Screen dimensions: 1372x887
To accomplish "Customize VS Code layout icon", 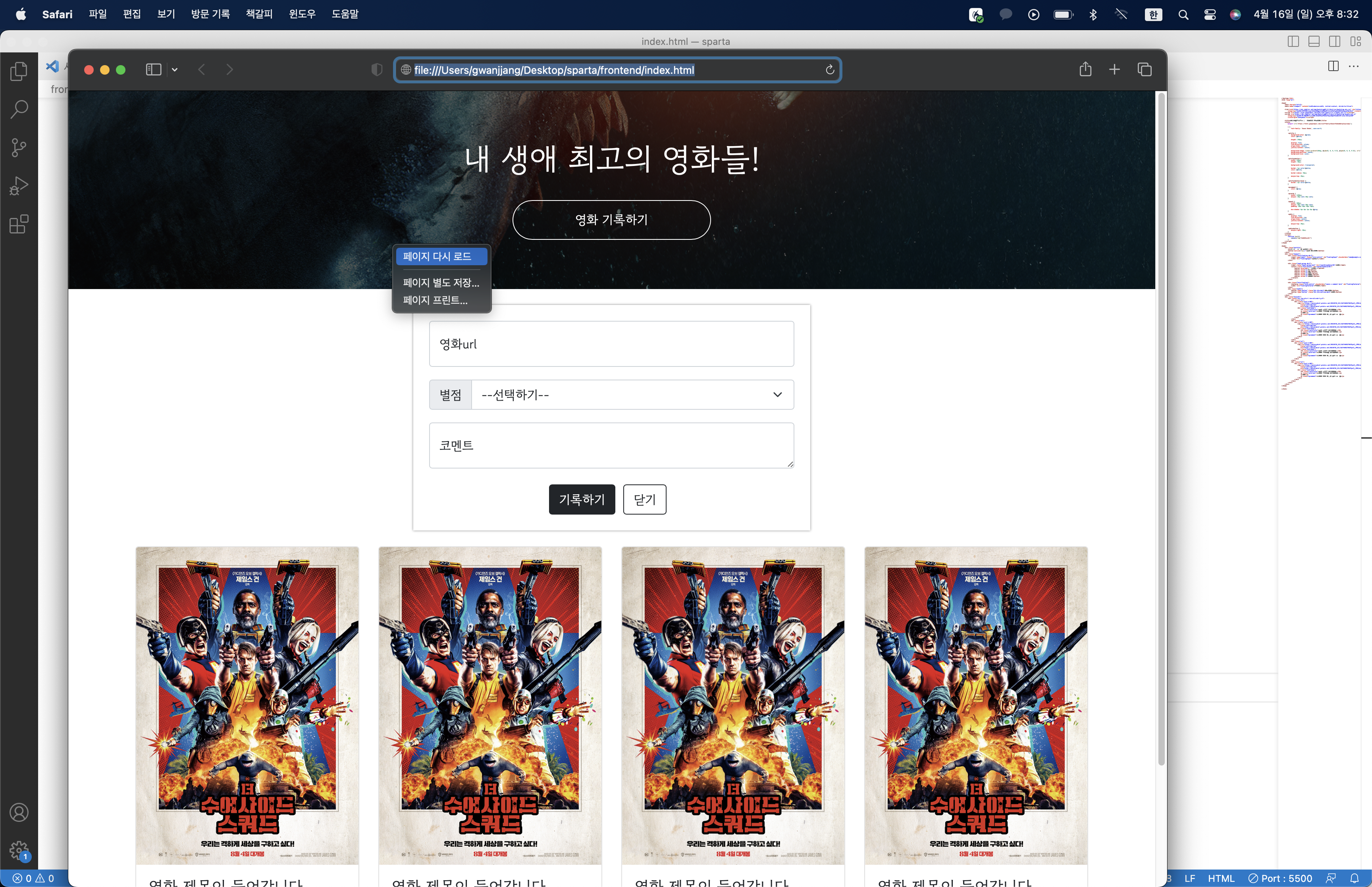I will coord(1356,41).
